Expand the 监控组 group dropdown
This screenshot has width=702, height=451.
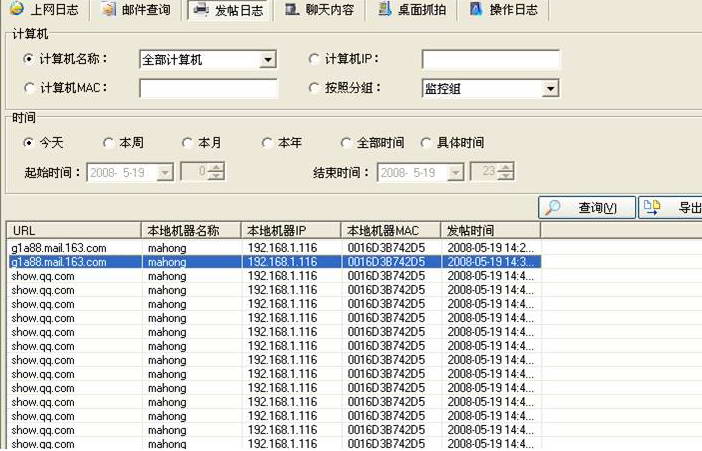click(550, 89)
